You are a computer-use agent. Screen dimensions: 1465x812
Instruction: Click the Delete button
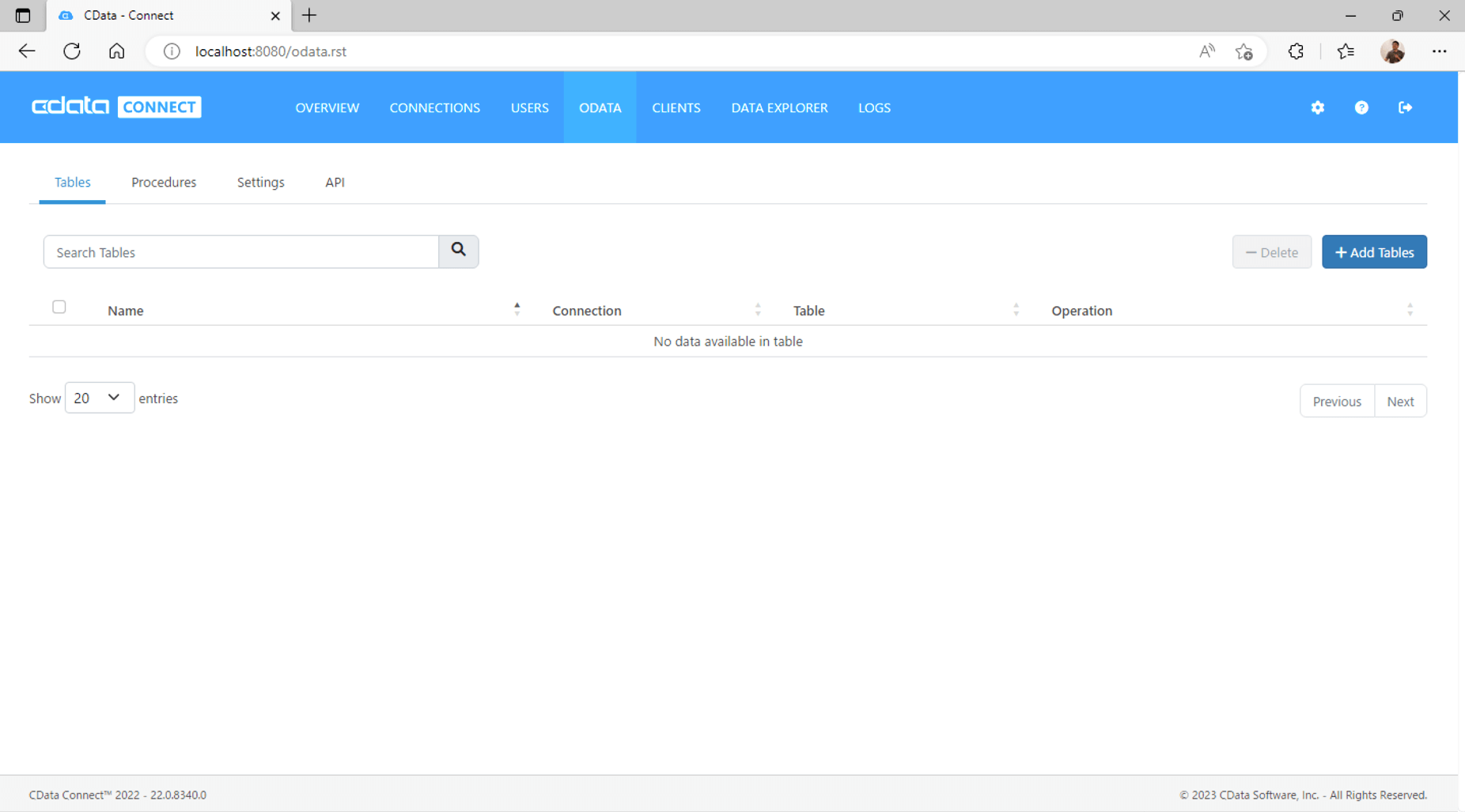1272,251
